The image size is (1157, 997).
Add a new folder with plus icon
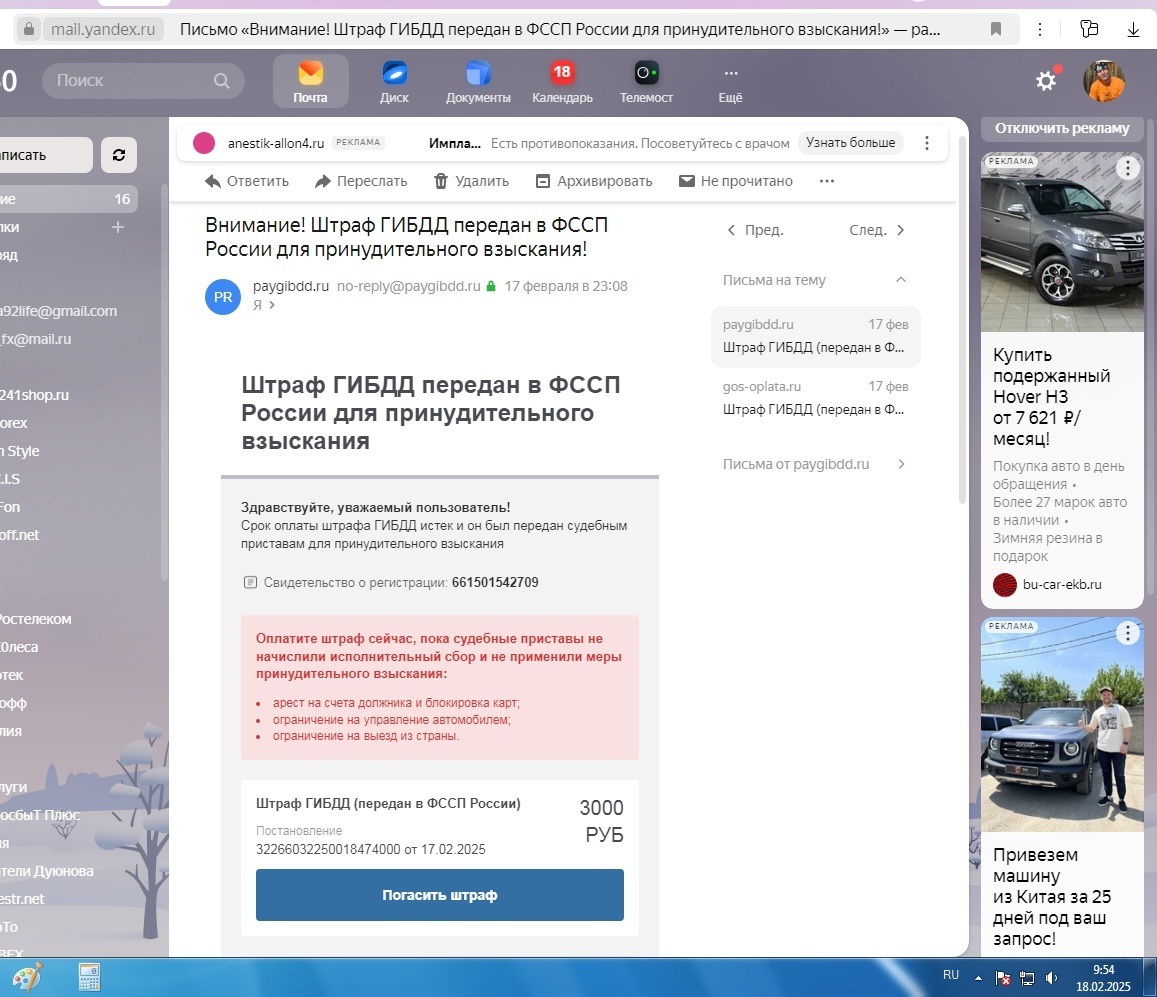pyautogui.click(x=118, y=227)
